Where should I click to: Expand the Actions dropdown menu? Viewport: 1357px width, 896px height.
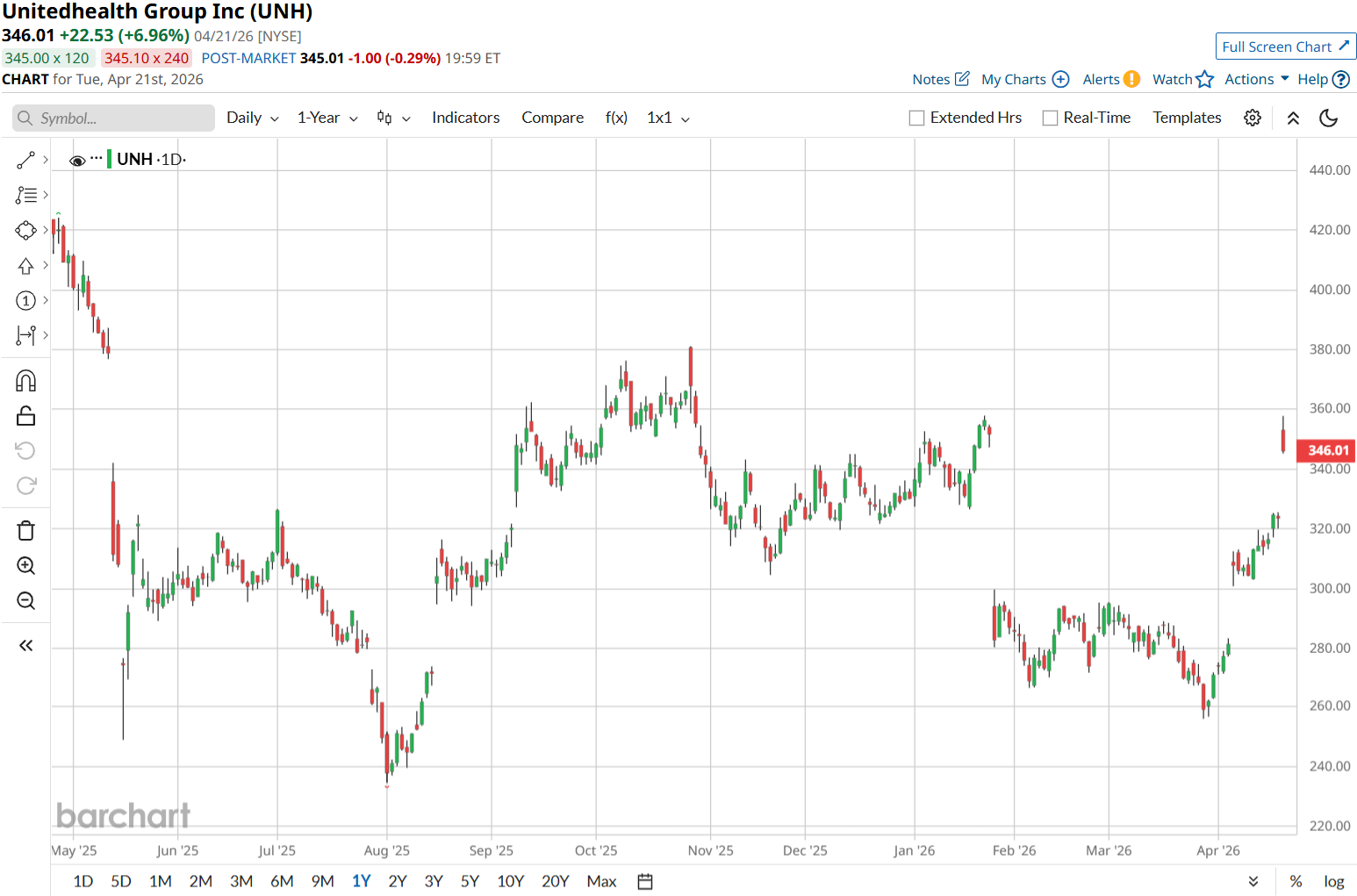coord(1257,79)
